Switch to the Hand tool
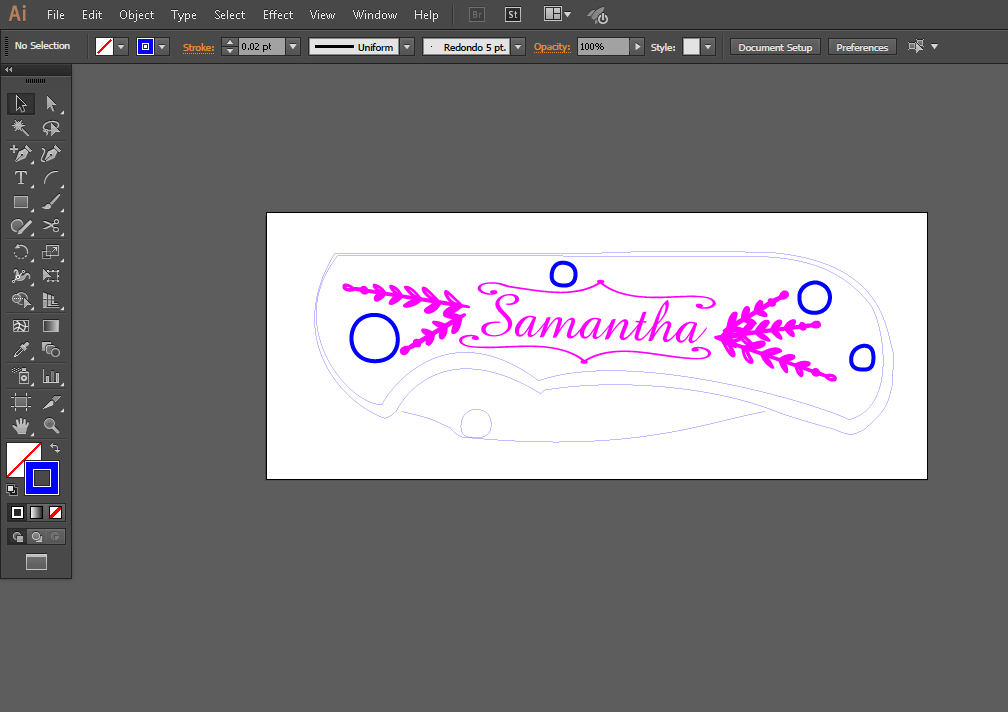 [20, 426]
